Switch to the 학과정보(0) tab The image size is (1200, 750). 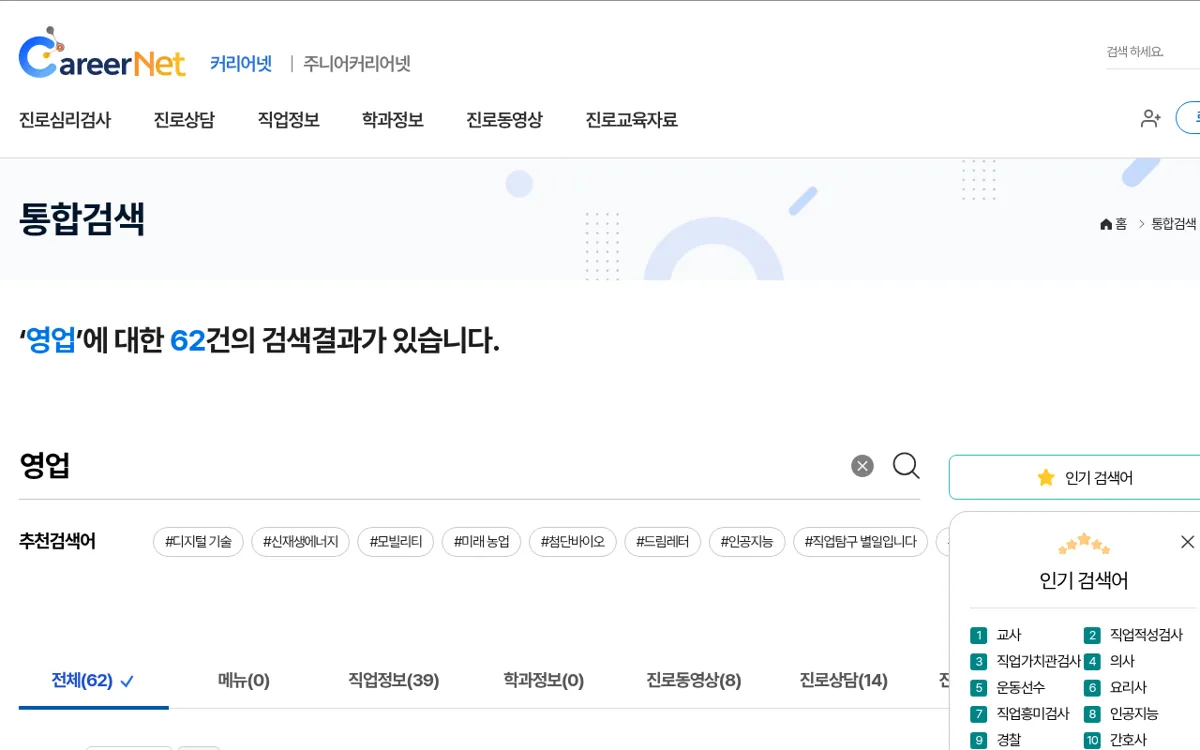(544, 681)
